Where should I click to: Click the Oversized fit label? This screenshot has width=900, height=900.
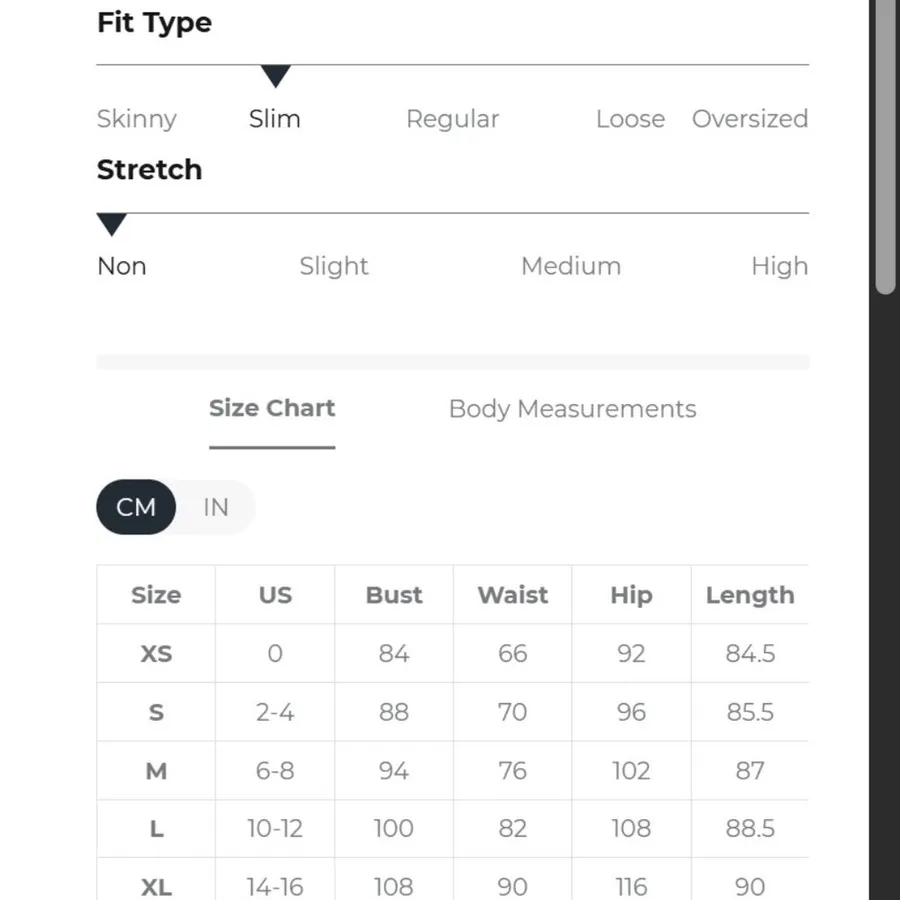point(750,119)
